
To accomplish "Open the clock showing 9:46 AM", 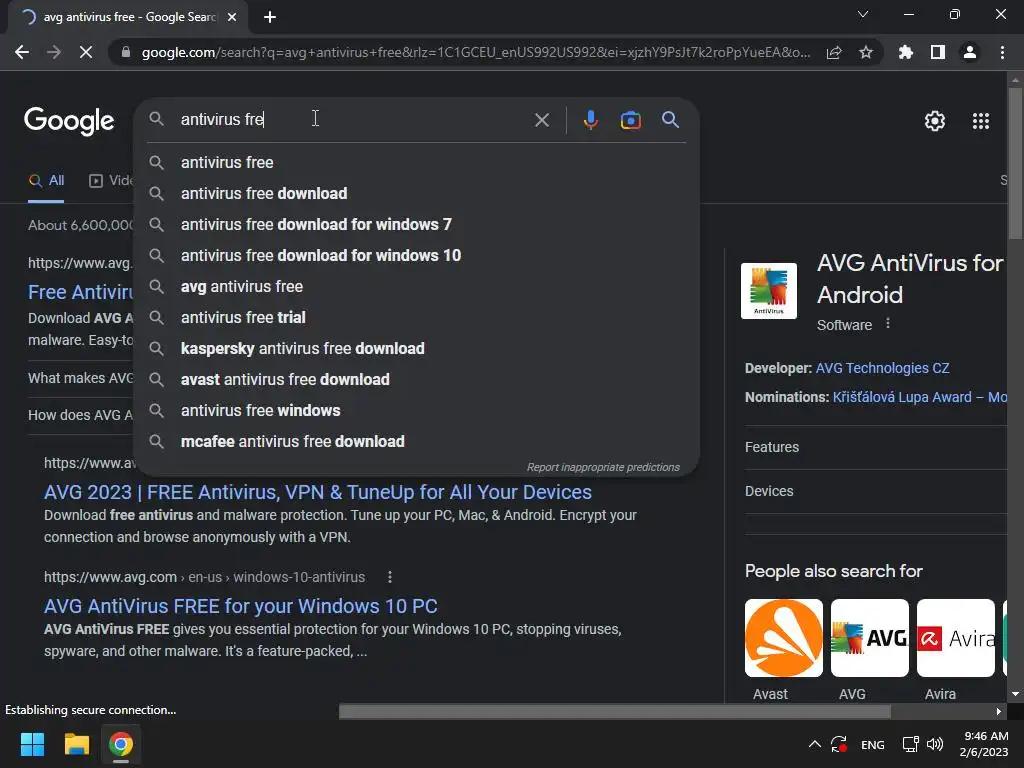I will [x=985, y=744].
